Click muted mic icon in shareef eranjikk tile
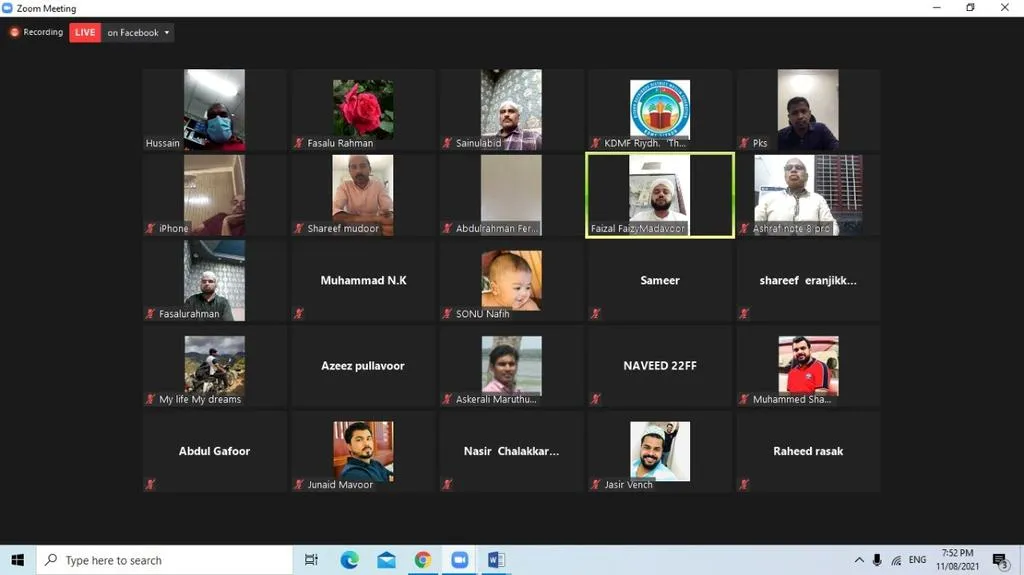This screenshot has height=575, width=1024. point(744,314)
